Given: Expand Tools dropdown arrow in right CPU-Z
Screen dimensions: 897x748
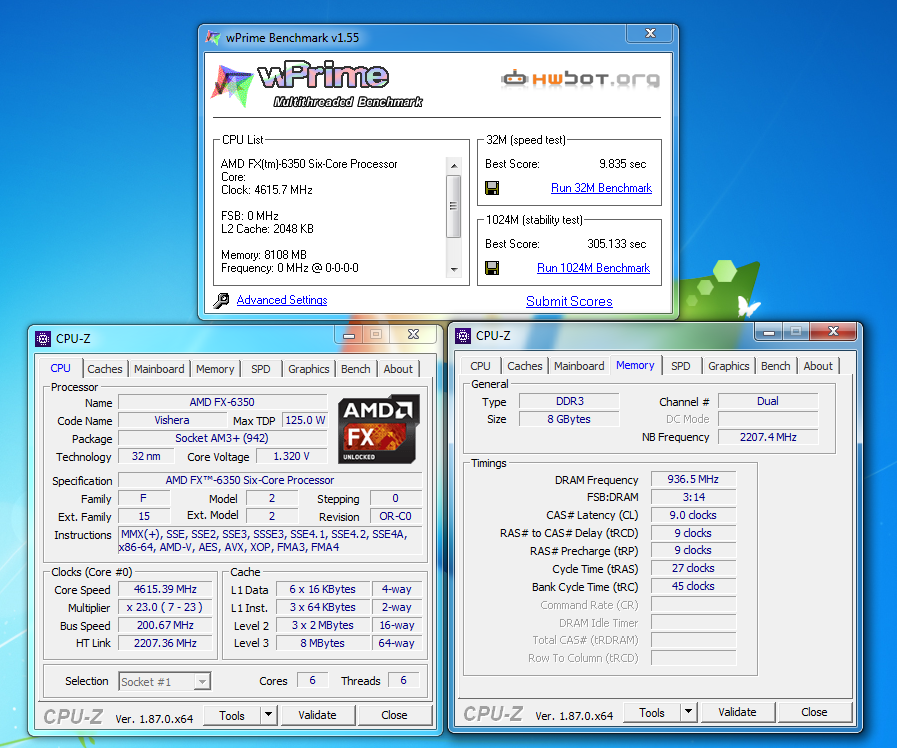Looking at the screenshot, I should coord(688,712).
